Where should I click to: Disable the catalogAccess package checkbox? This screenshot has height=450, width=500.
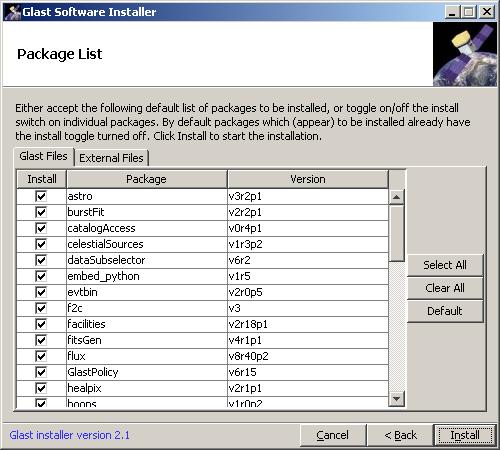coord(41,228)
